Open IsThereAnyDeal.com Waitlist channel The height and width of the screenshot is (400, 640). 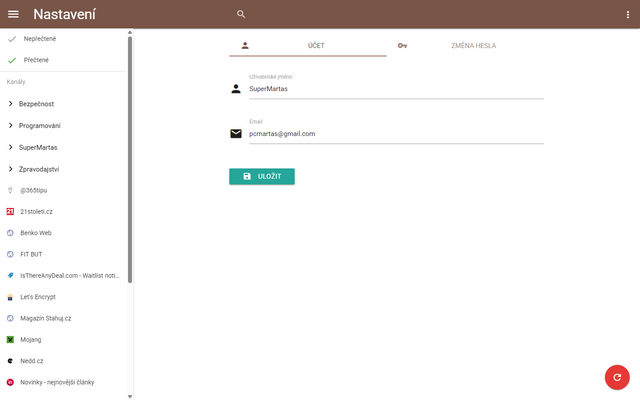tap(64, 276)
